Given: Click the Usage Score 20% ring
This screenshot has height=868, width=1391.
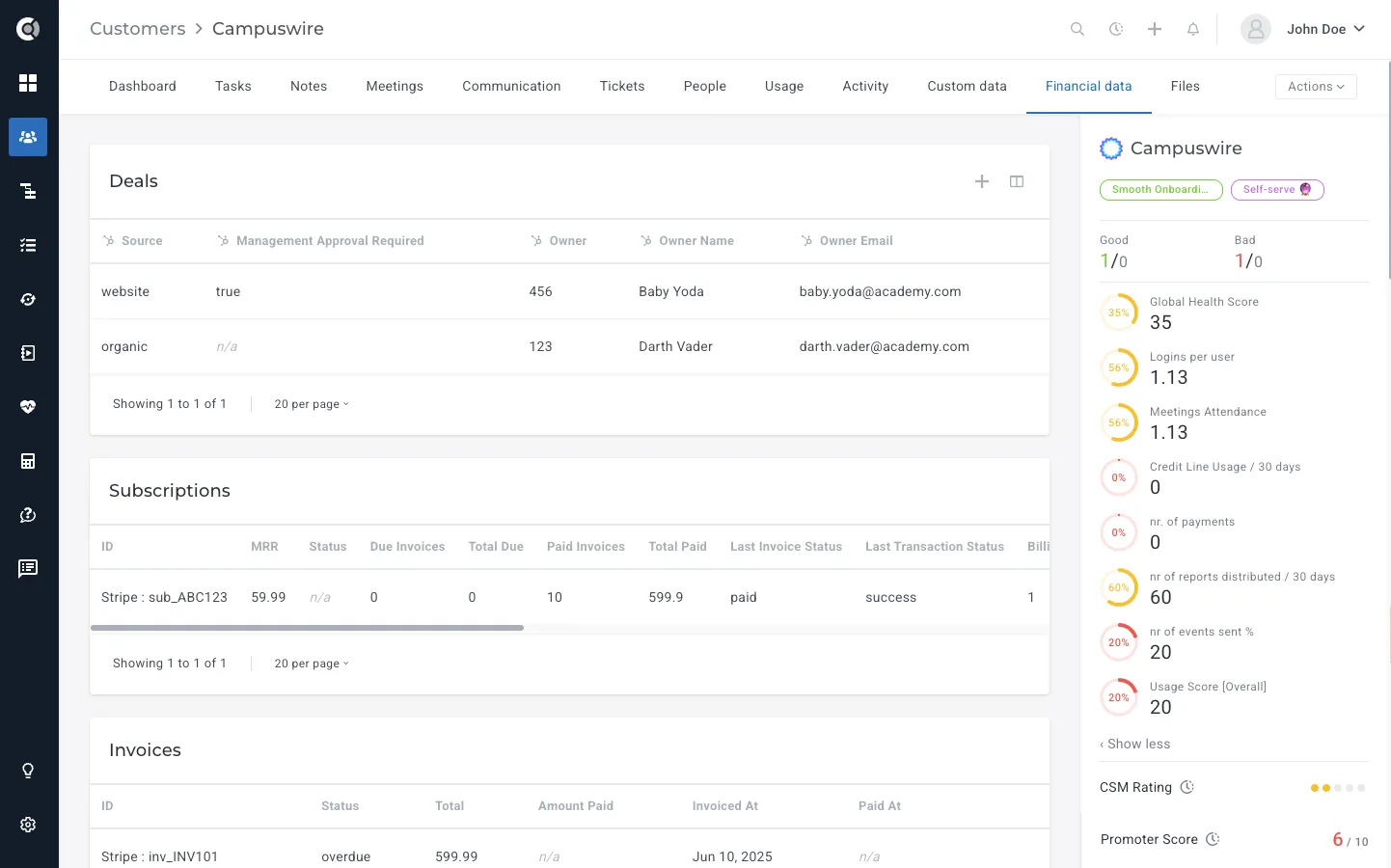Looking at the screenshot, I should [1119, 697].
